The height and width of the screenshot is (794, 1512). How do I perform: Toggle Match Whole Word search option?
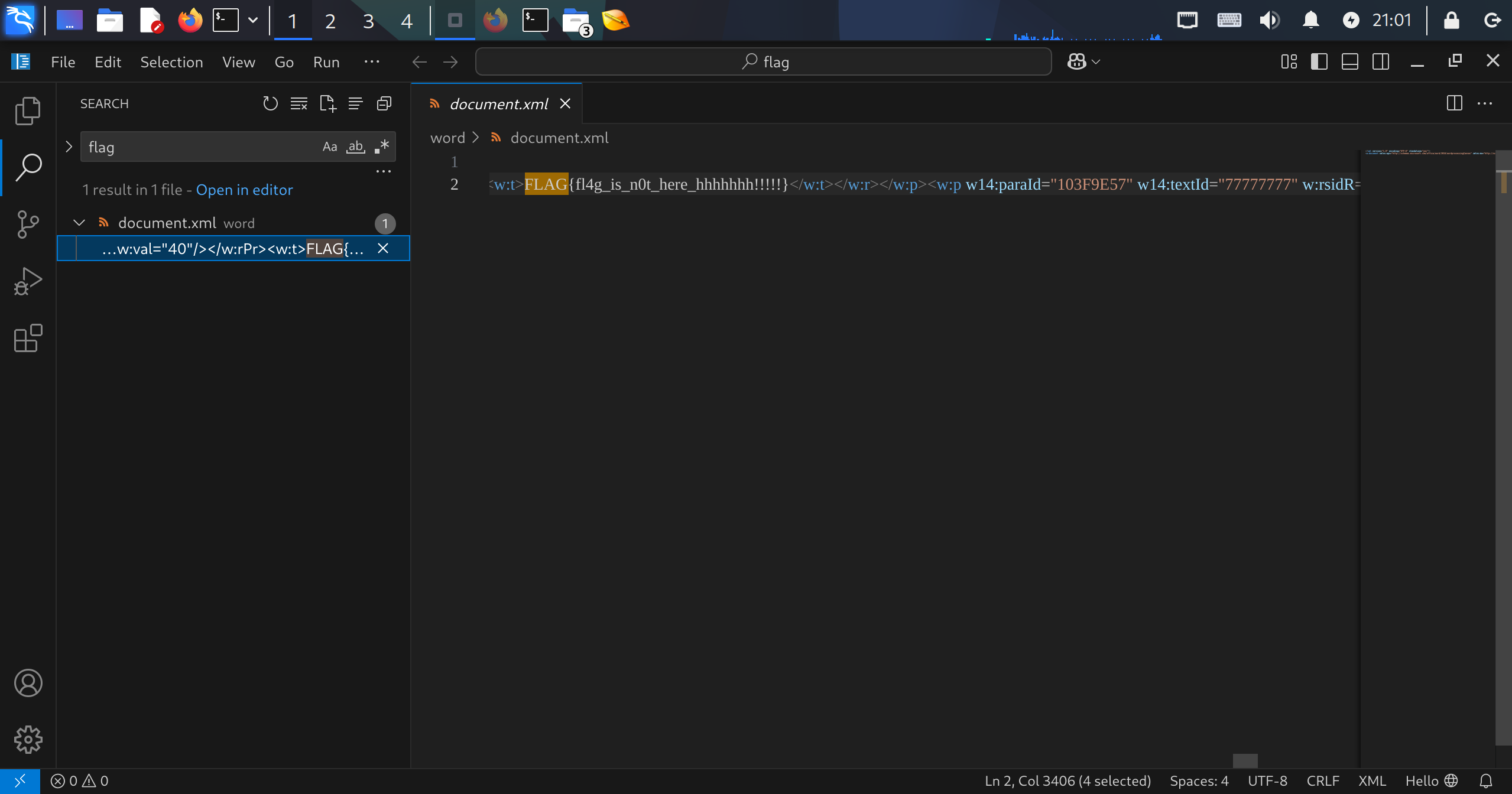[x=355, y=147]
